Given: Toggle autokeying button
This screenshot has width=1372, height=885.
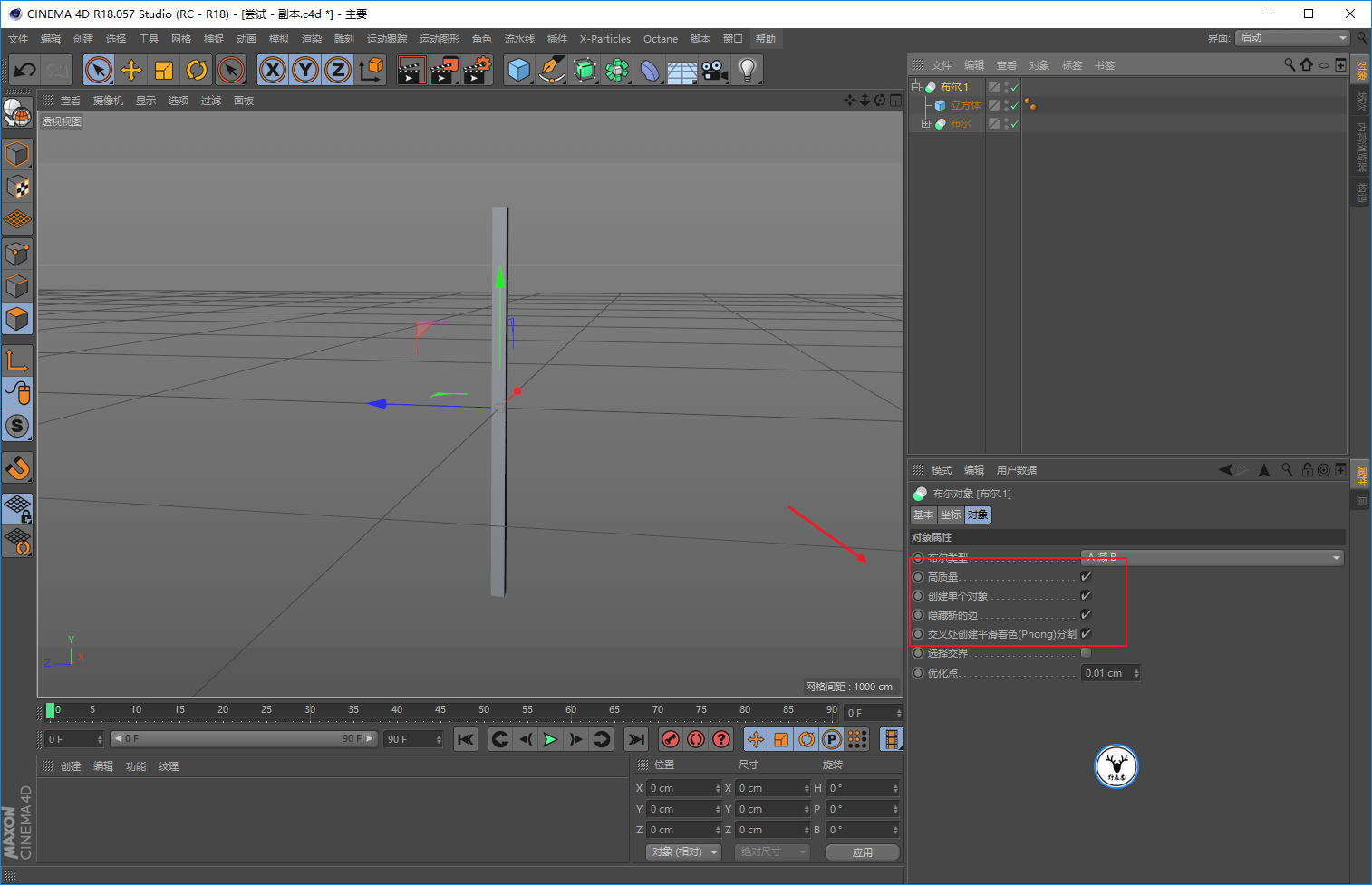Looking at the screenshot, I should tap(696, 739).
